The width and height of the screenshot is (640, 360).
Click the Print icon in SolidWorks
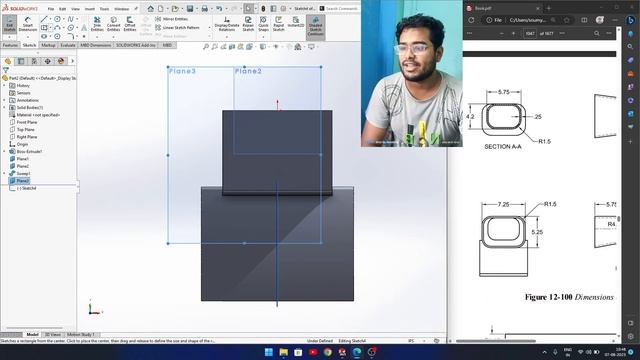coord(204,9)
